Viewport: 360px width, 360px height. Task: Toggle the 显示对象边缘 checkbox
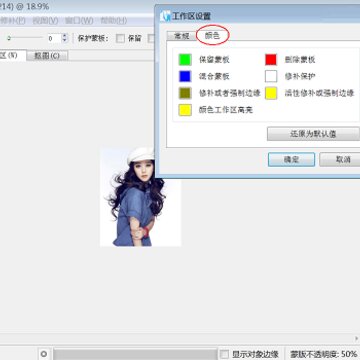point(225,354)
